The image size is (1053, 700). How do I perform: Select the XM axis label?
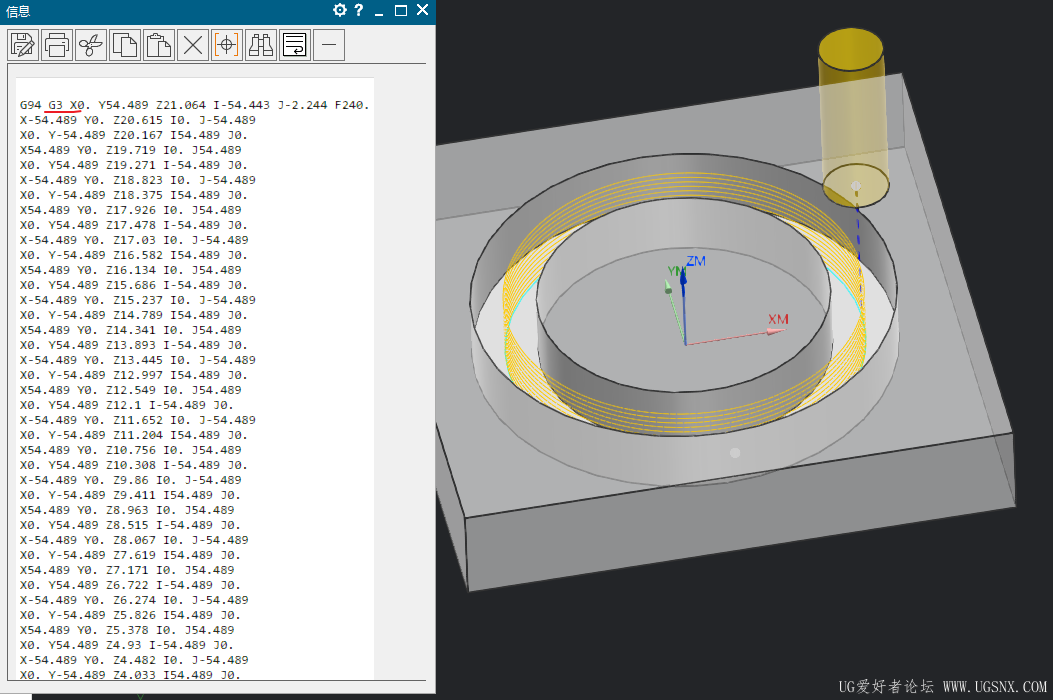[778, 319]
